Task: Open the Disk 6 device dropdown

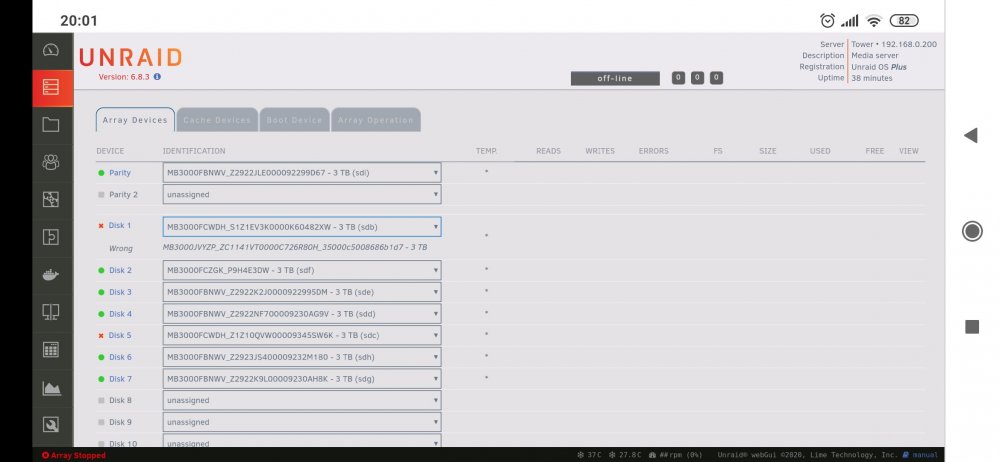Action: (302, 357)
